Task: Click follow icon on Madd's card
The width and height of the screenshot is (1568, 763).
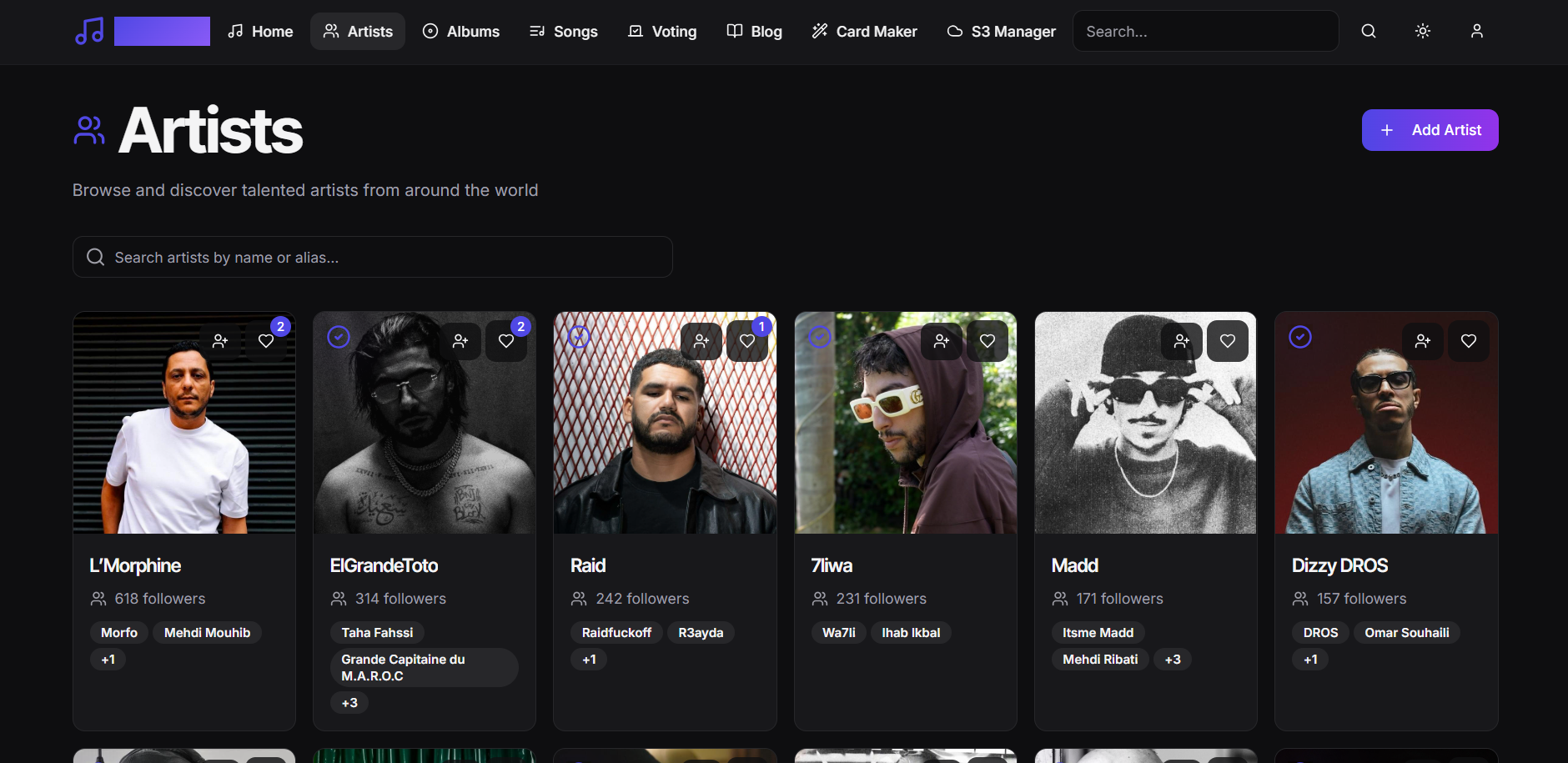Action: [x=1182, y=341]
